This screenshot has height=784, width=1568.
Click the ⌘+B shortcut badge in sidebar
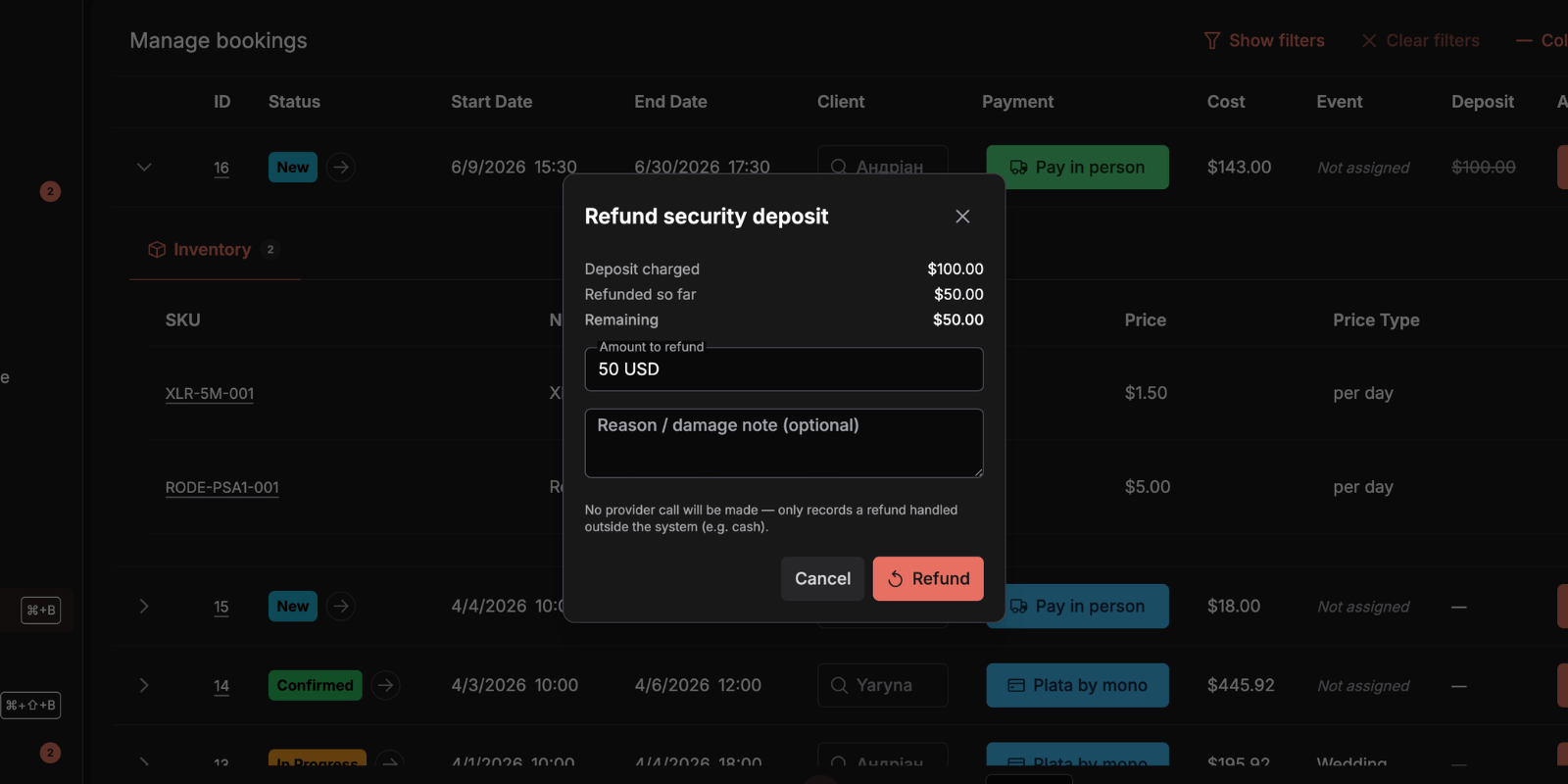41,611
